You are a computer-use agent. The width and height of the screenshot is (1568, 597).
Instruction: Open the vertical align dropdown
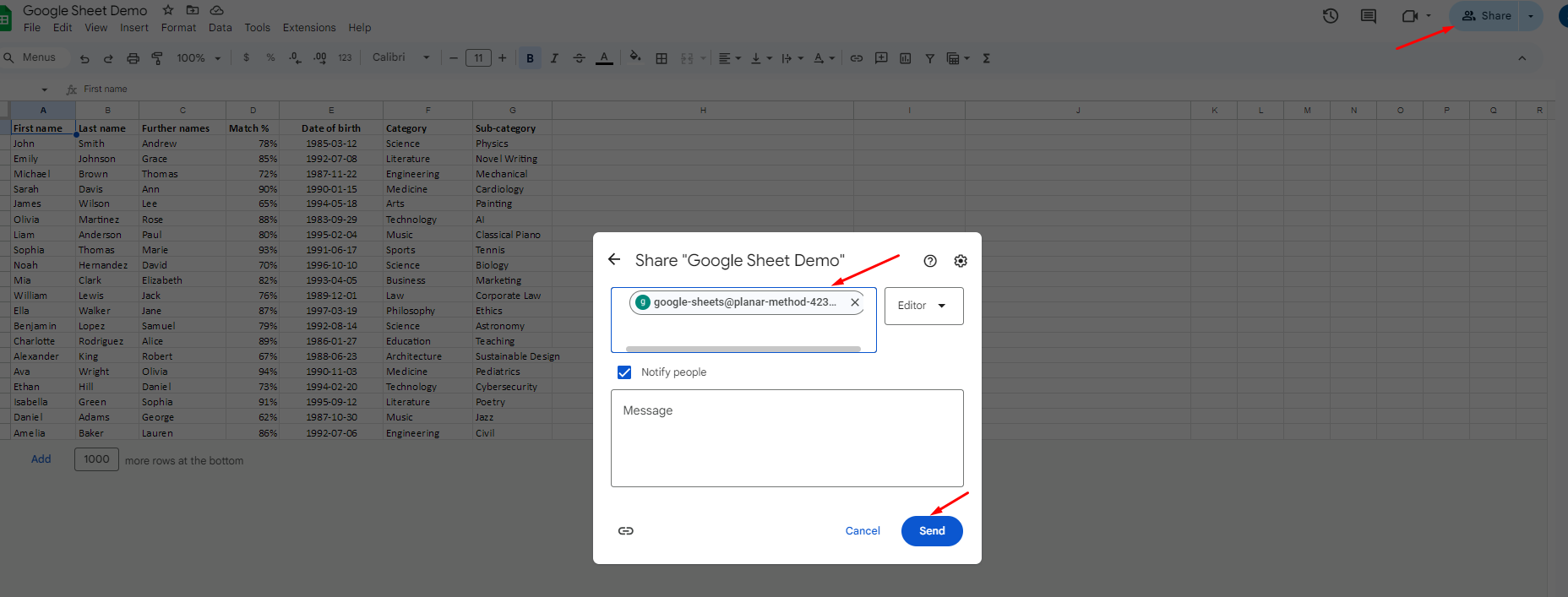pyautogui.click(x=761, y=58)
